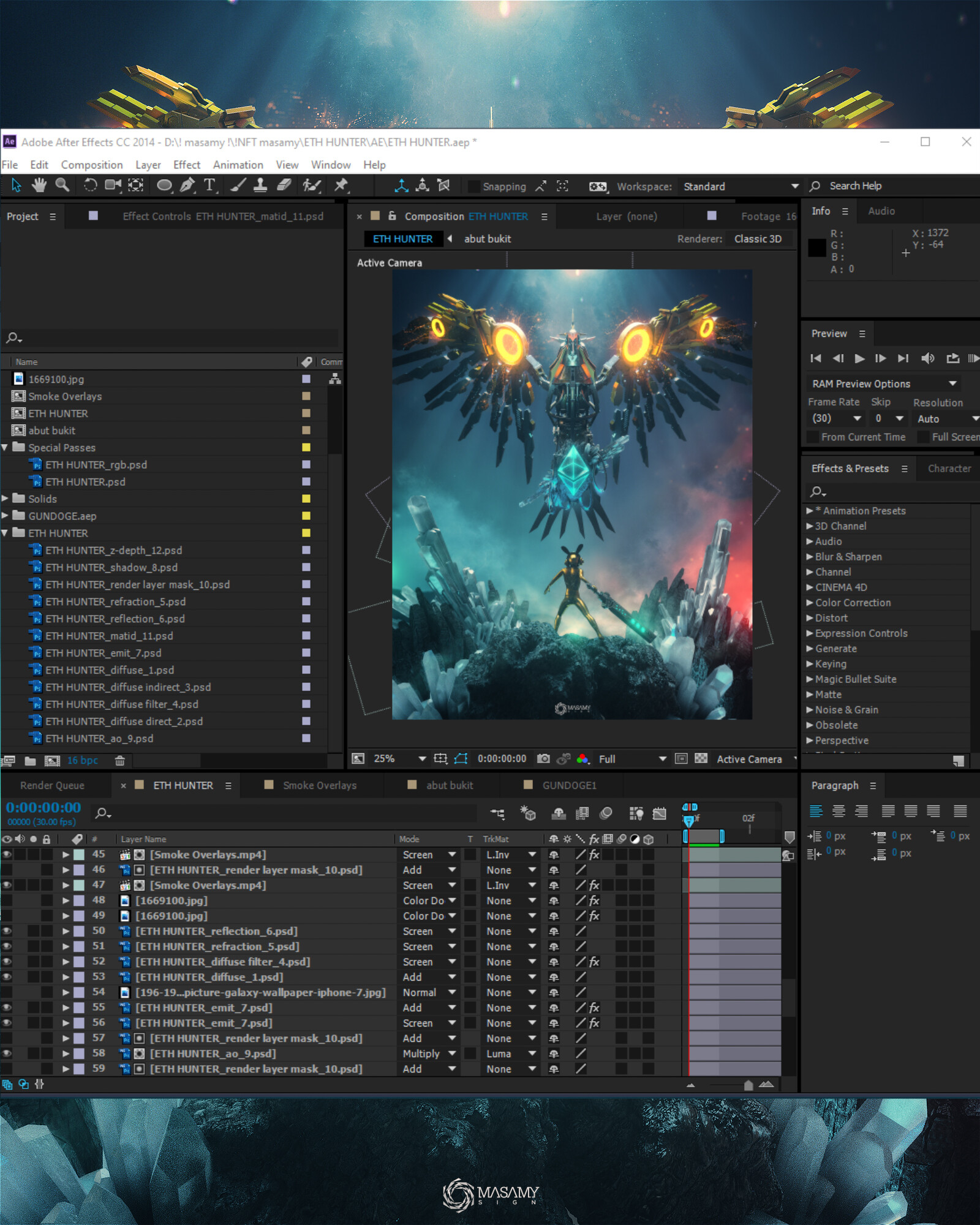The width and height of the screenshot is (980, 1225).
Task: Enable the Snapping checkbox
Action: point(473,187)
